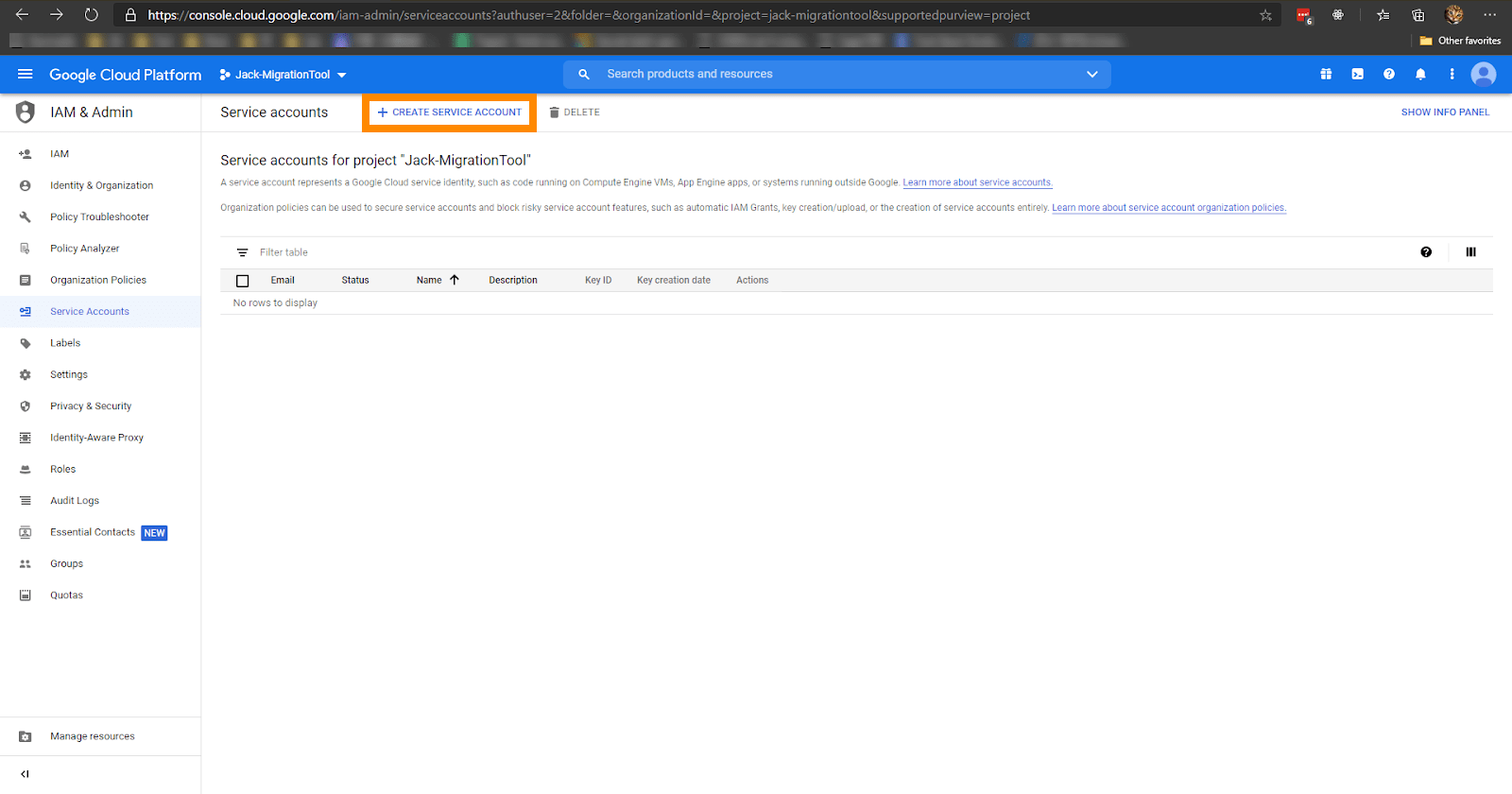Click the browser back arrow
The height and width of the screenshot is (794, 1512).
23,14
